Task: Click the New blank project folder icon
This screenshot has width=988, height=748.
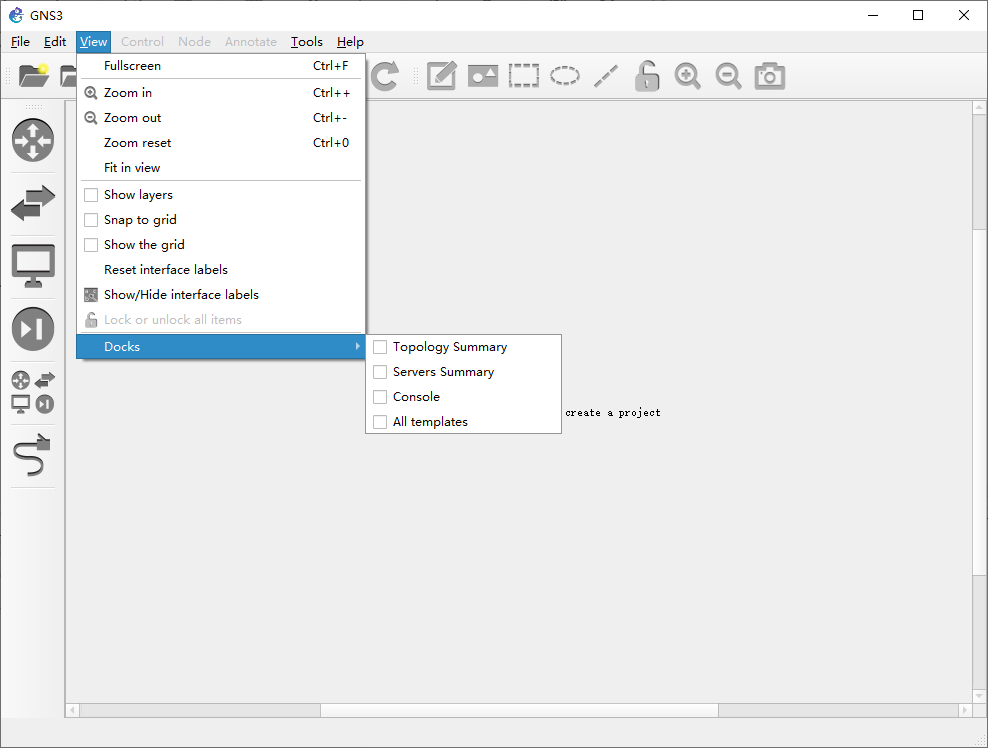Action: [x=34, y=76]
